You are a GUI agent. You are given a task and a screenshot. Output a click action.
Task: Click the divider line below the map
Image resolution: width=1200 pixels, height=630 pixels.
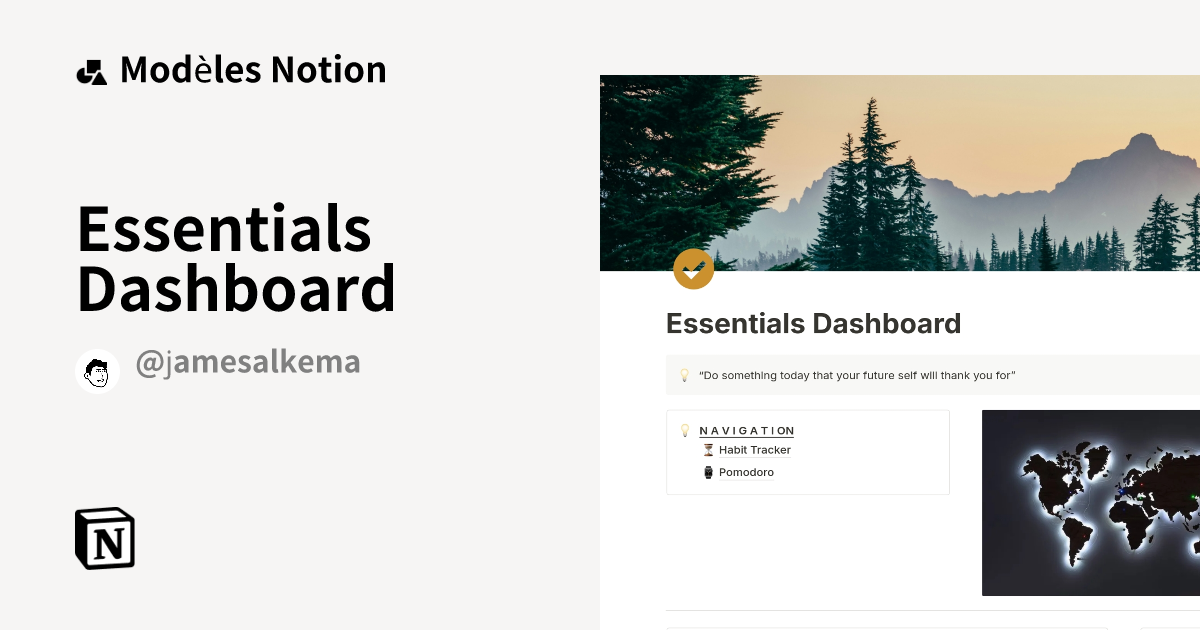coord(930,609)
